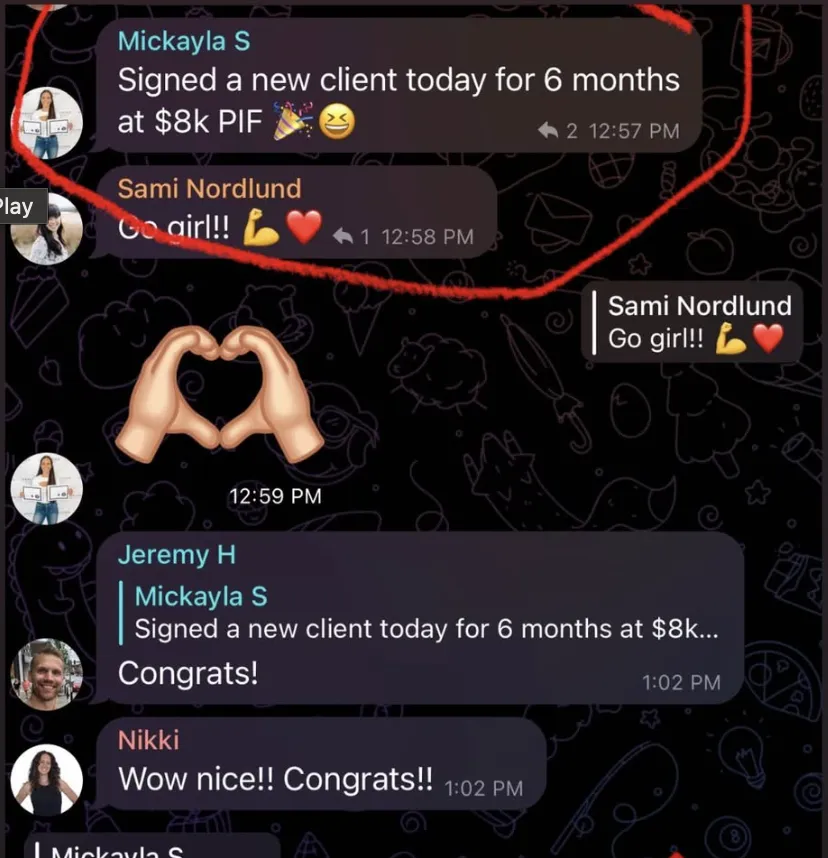Open quoted Sami Nordlund reply bubble on right
Viewport: 828px width, 858px height.
coord(692,321)
